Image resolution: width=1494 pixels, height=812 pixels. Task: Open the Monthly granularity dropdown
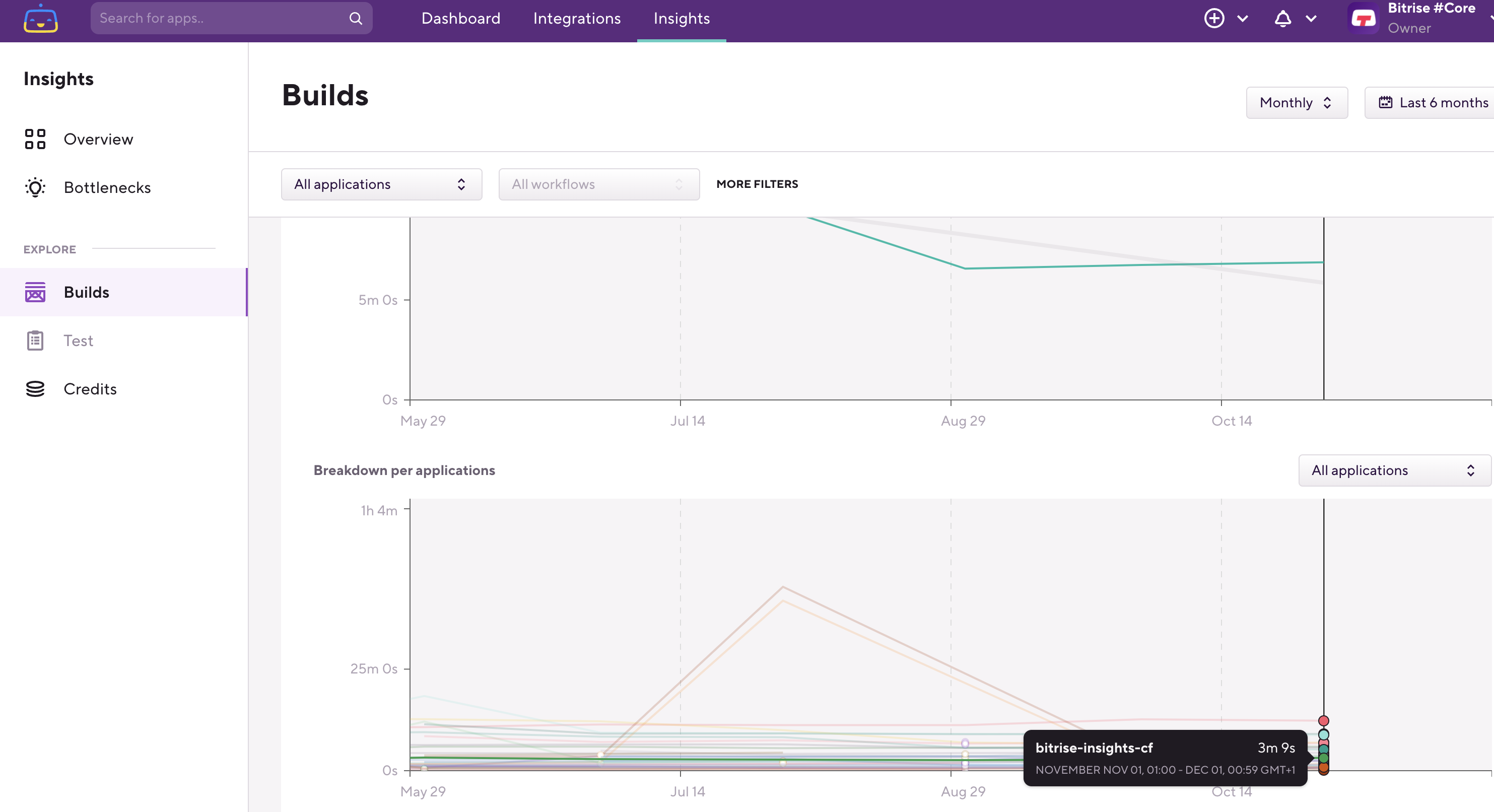(x=1297, y=103)
